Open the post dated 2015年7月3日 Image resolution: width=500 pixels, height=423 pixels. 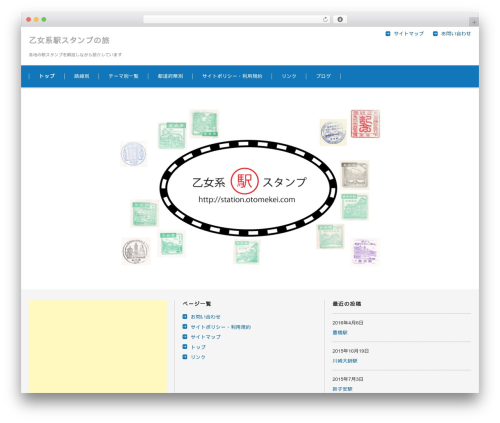point(342,389)
